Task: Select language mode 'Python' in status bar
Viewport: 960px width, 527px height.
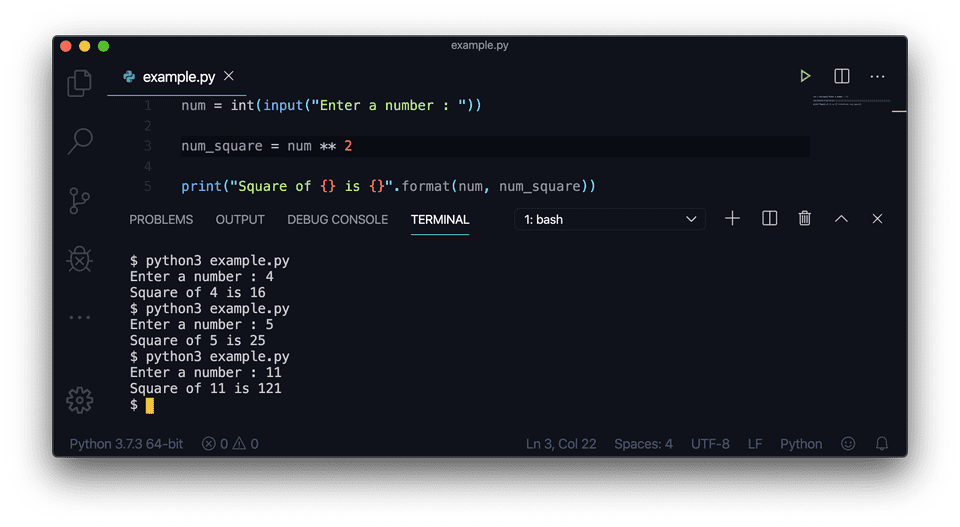Action: [x=801, y=444]
